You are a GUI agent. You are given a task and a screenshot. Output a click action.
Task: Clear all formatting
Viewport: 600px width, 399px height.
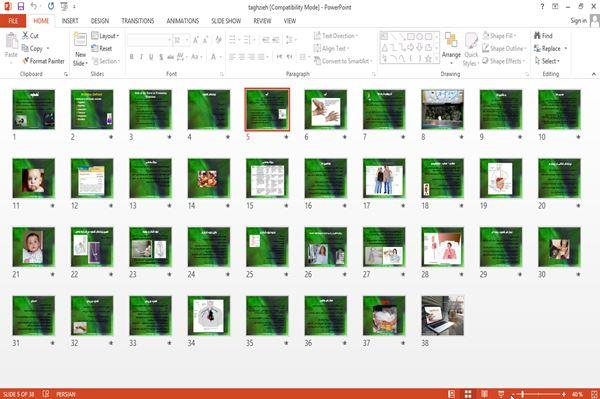click(218, 40)
